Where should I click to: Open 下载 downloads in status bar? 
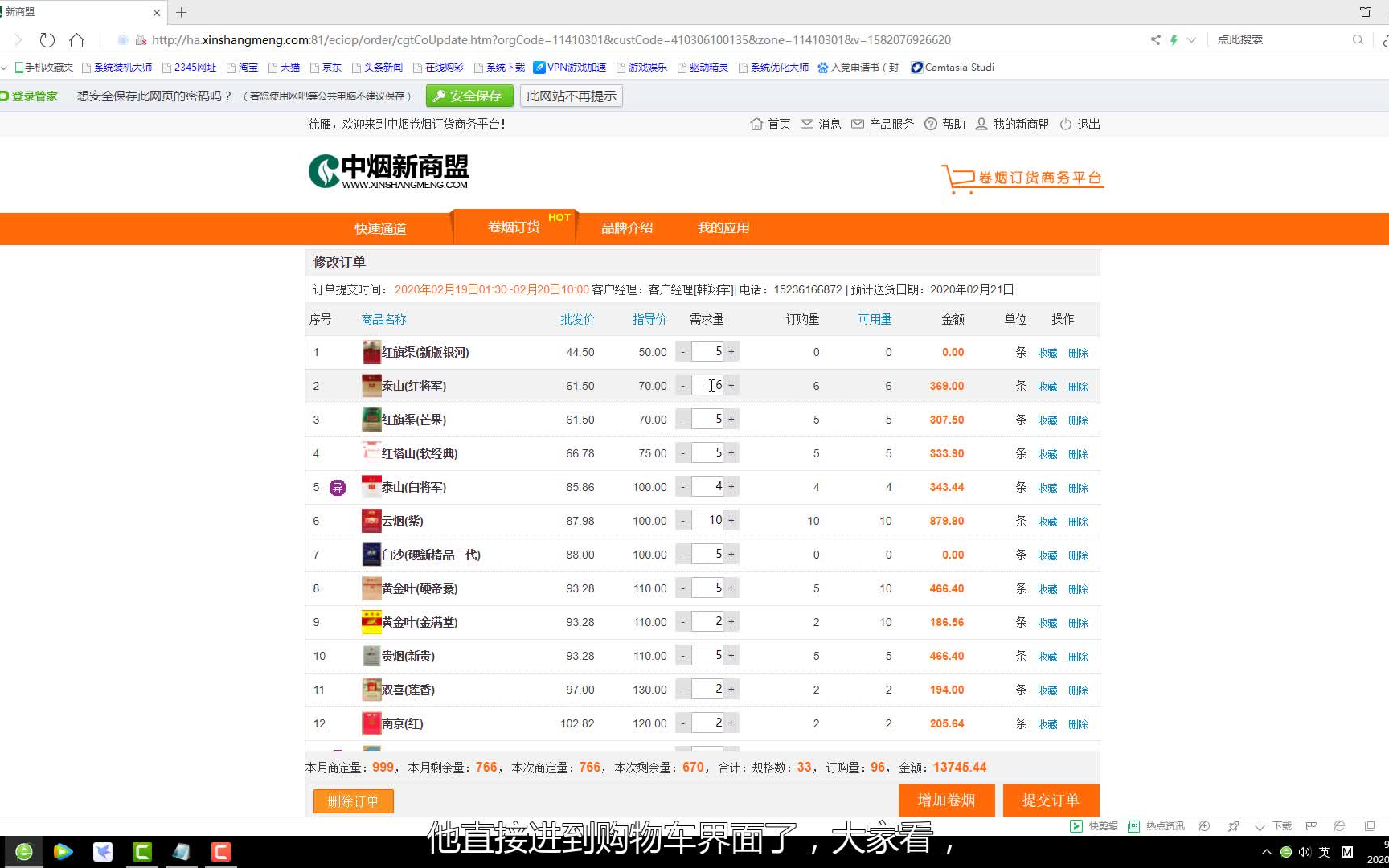(x=1273, y=826)
